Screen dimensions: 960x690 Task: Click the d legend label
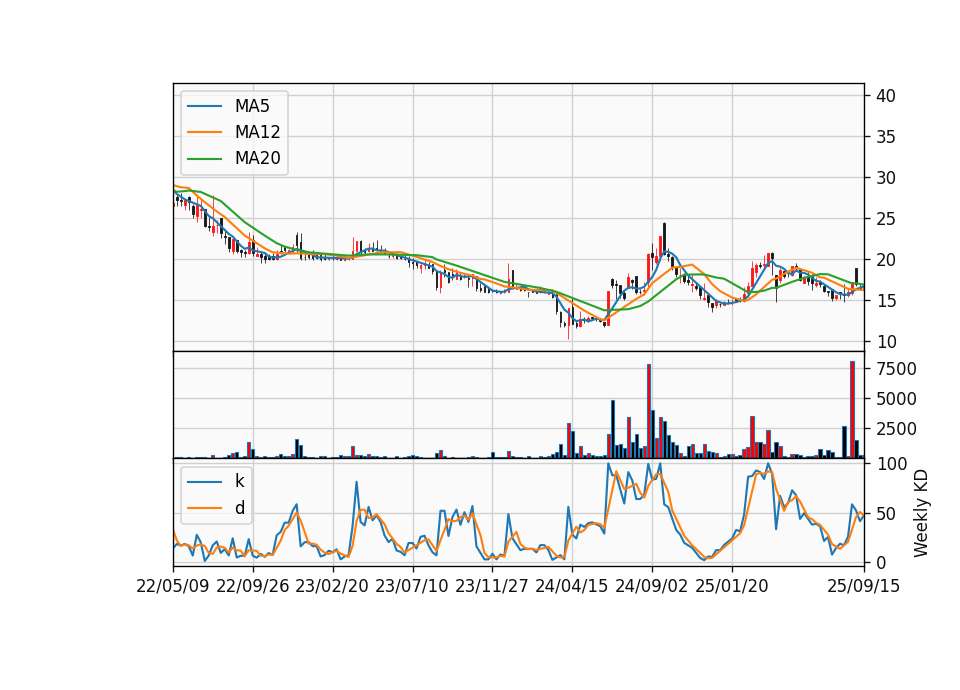[239, 508]
